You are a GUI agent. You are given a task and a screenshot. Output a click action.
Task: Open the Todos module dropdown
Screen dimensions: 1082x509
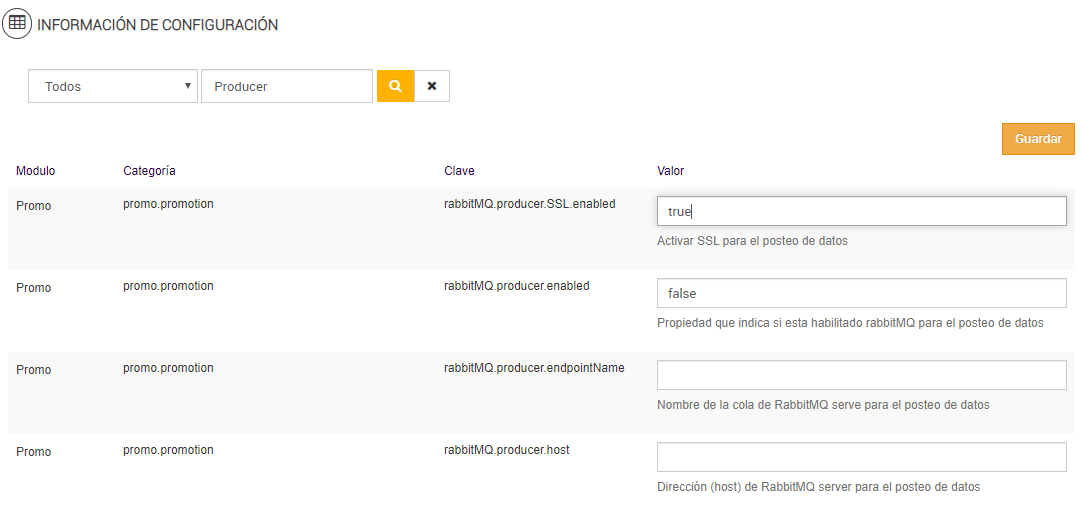pyautogui.click(x=113, y=86)
